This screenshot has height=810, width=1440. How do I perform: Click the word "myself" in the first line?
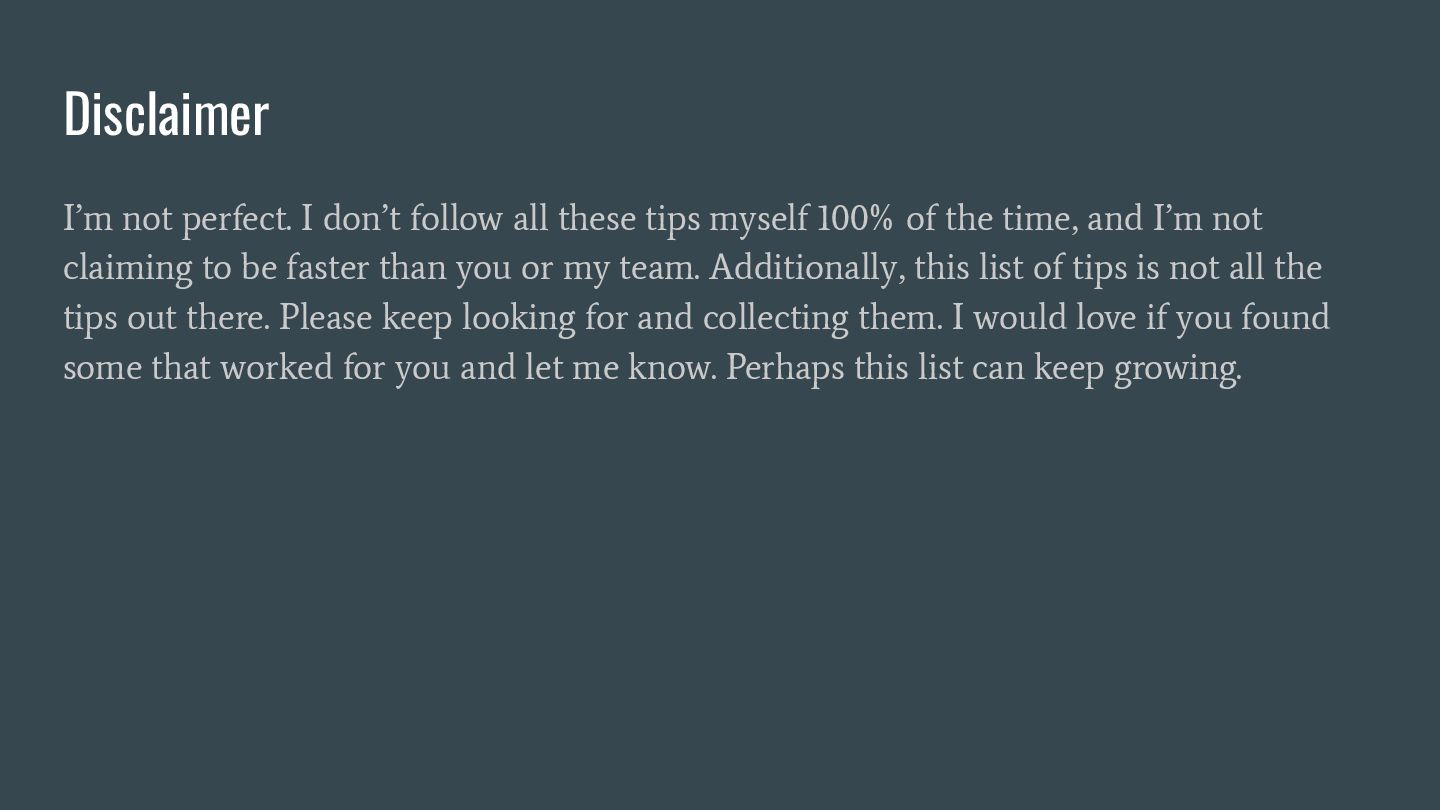point(759,219)
